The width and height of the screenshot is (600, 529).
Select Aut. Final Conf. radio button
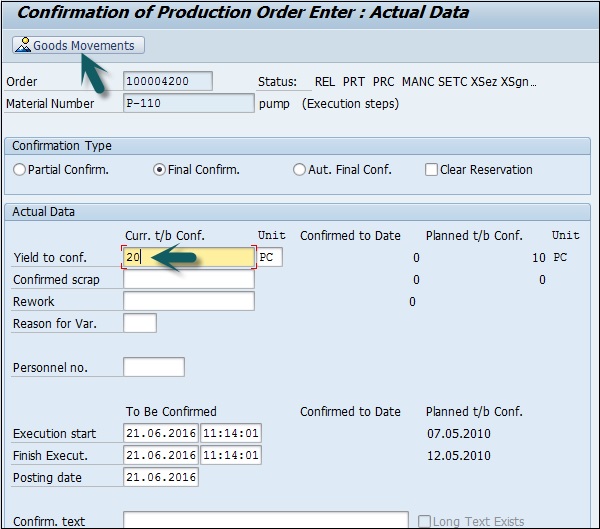[299, 170]
